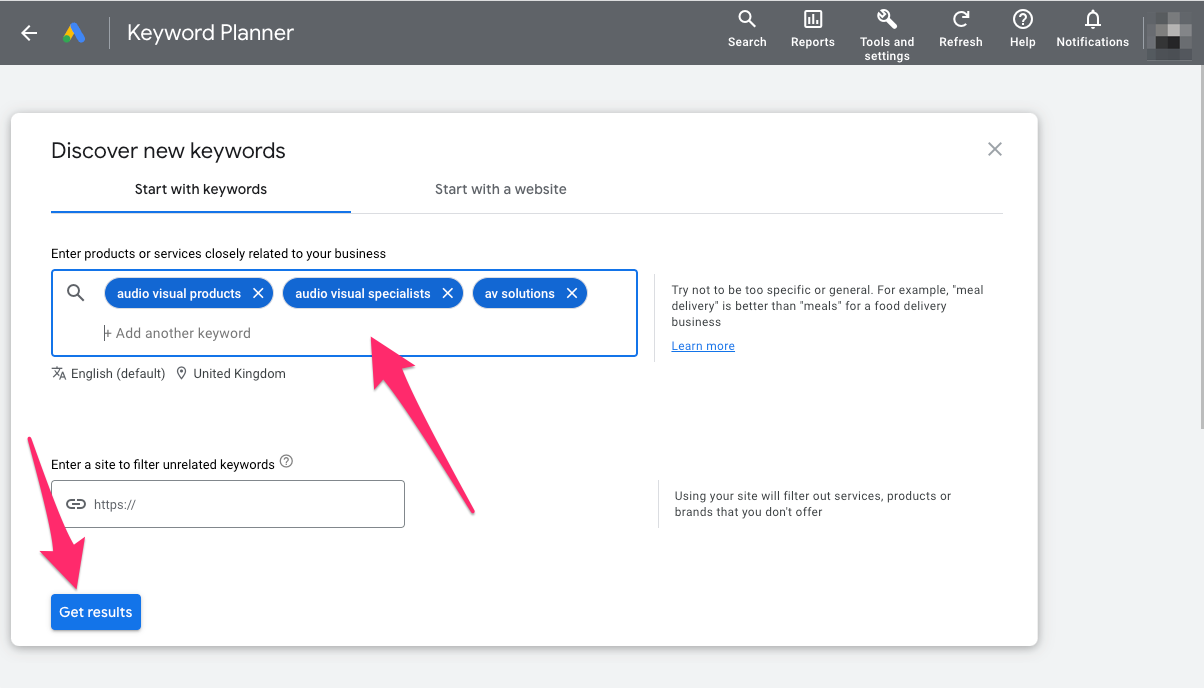The image size is (1204, 688).
Task: Focus the https:// site filter field
Action: (228, 504)
